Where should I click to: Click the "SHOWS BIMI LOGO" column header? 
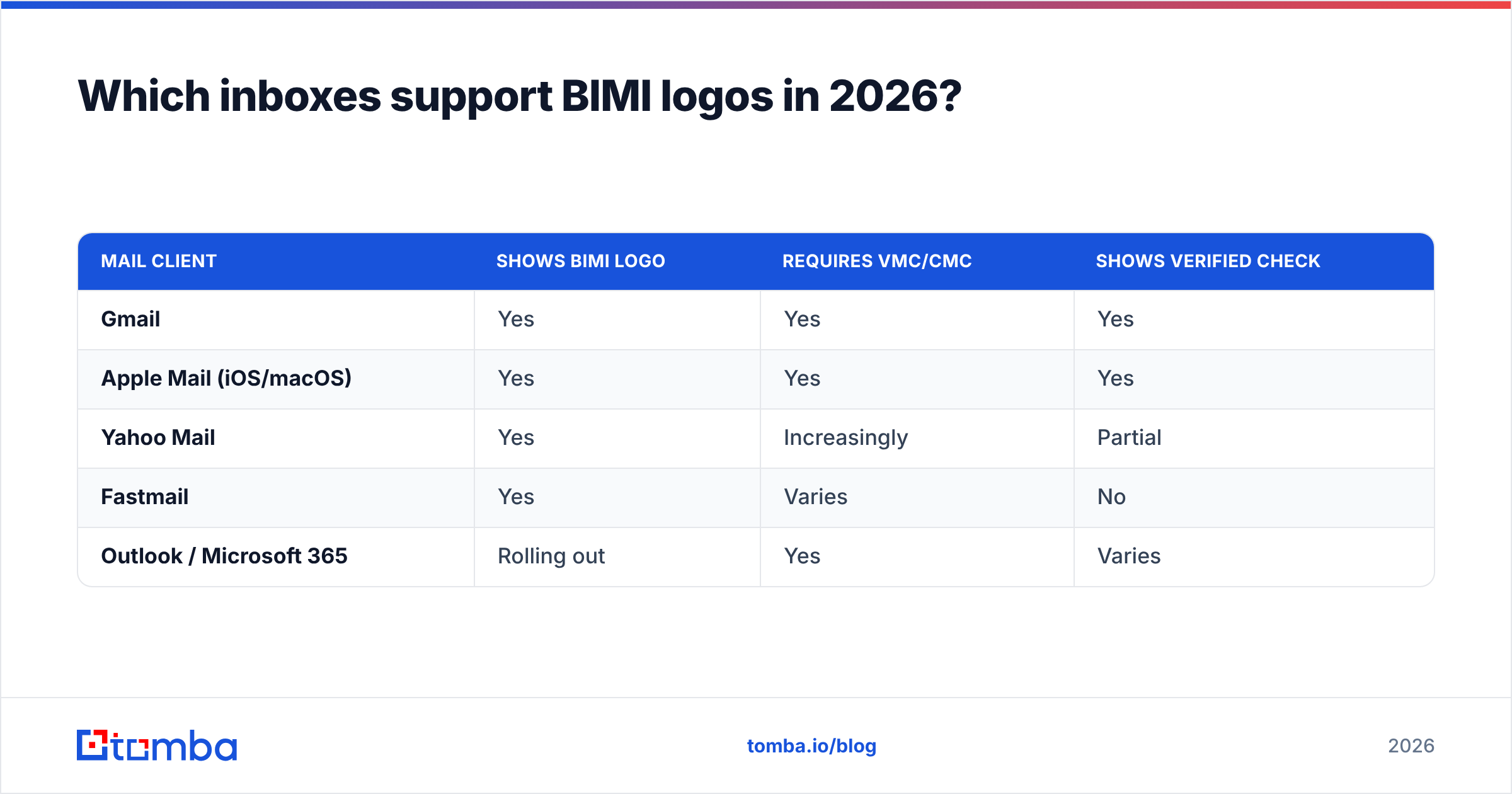pyautogui.click(x=581, y=261)
